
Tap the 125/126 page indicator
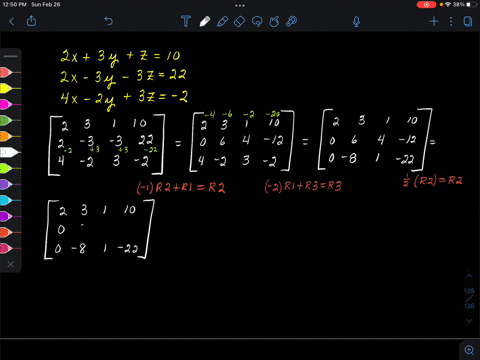point(469,298)
